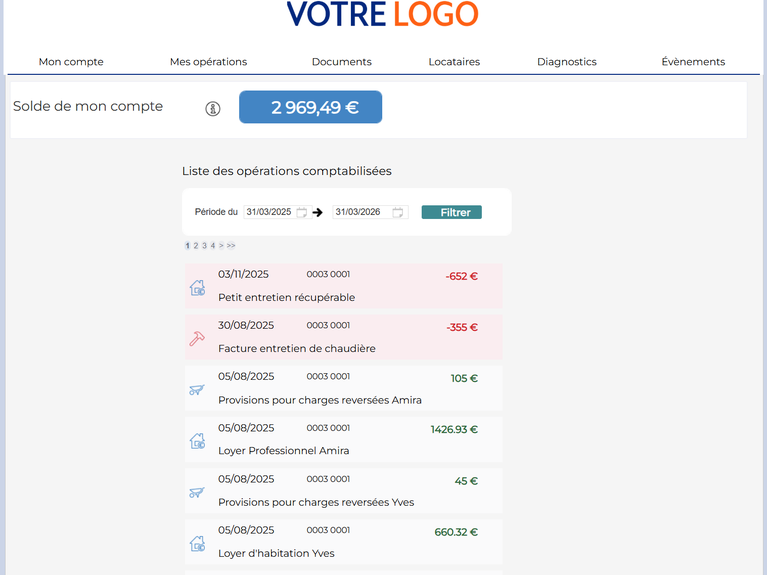Jump to last page with >>
The image size is (767, 575).
click(231, 246)
